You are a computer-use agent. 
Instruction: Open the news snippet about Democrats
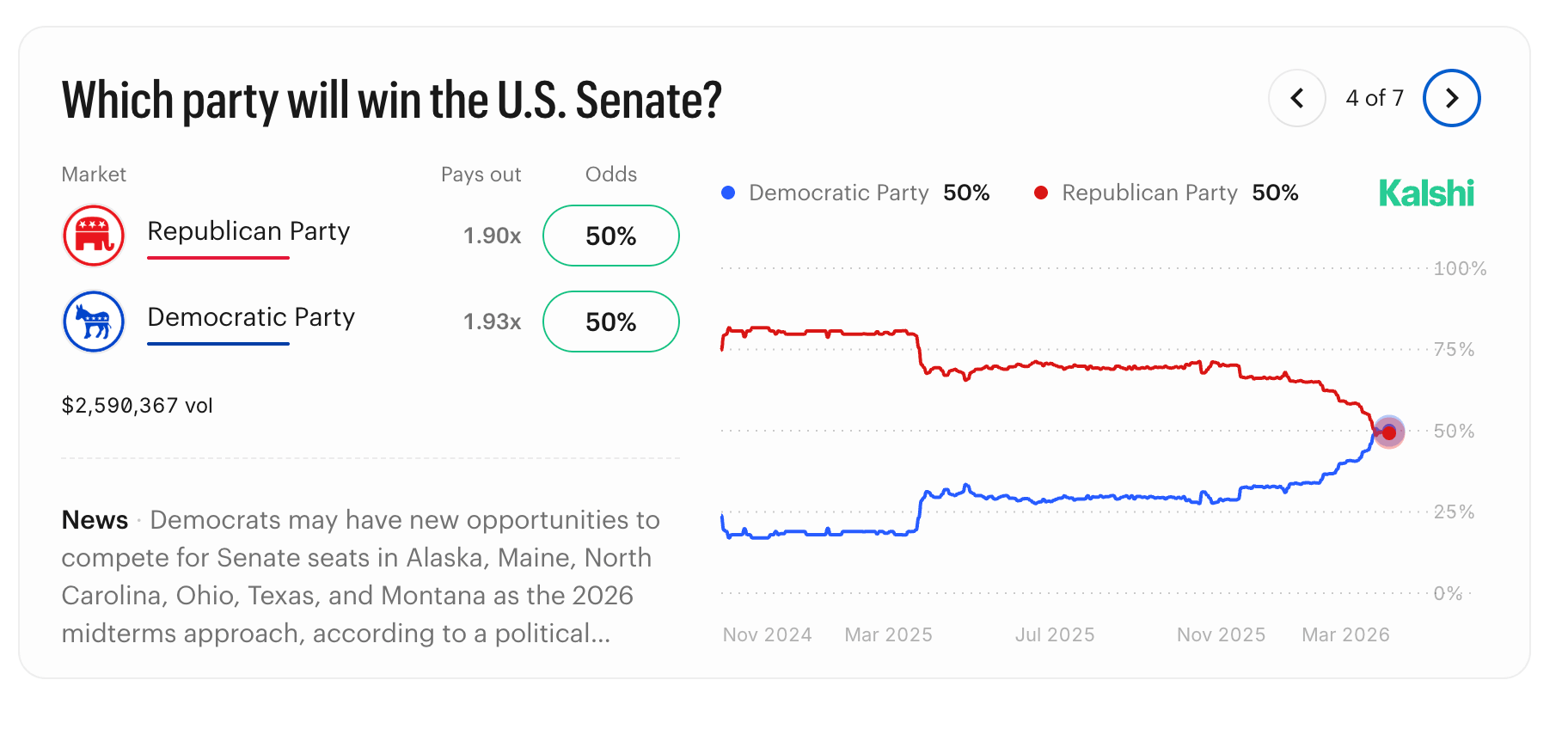(361, 576)
